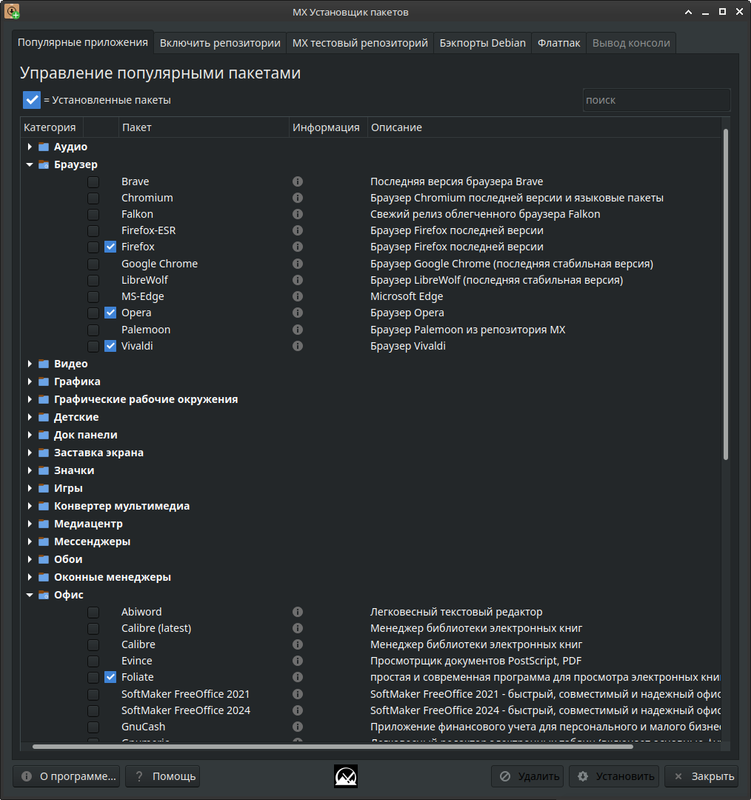The height and width of the screenshot is (800, 751).
Task: Open info icon for Evince
Action: point(297,661)
